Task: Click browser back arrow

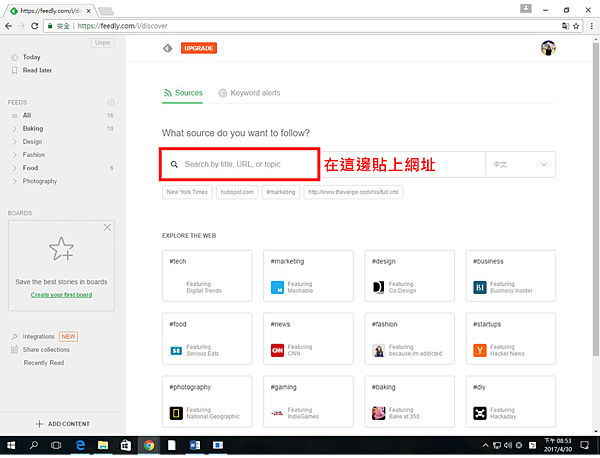Action: (x=8, y=26)
